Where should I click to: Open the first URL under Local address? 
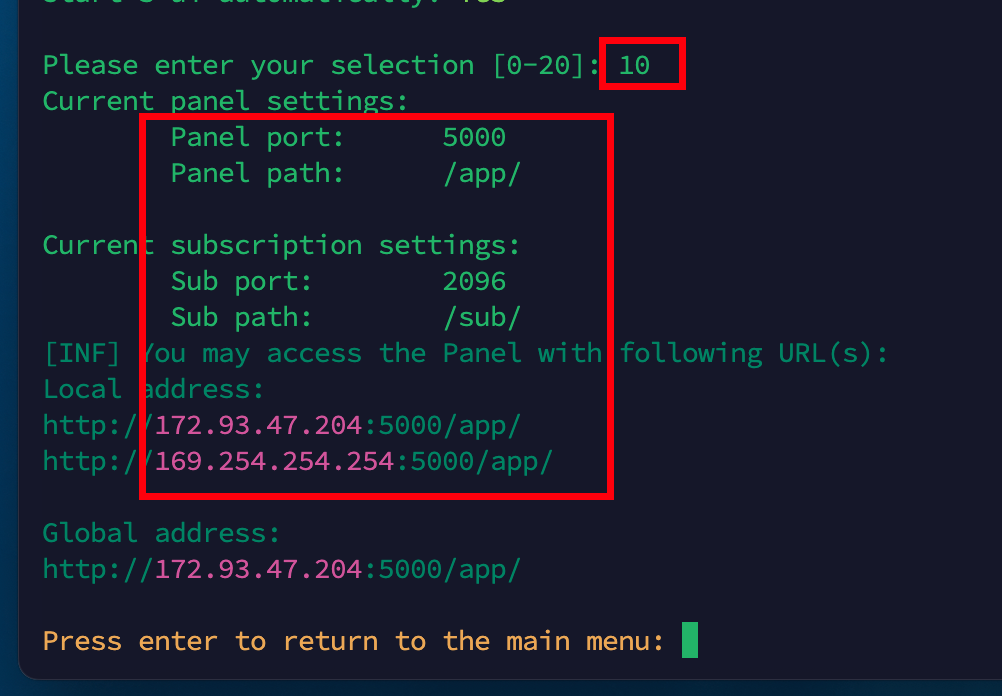click(281, 426)
